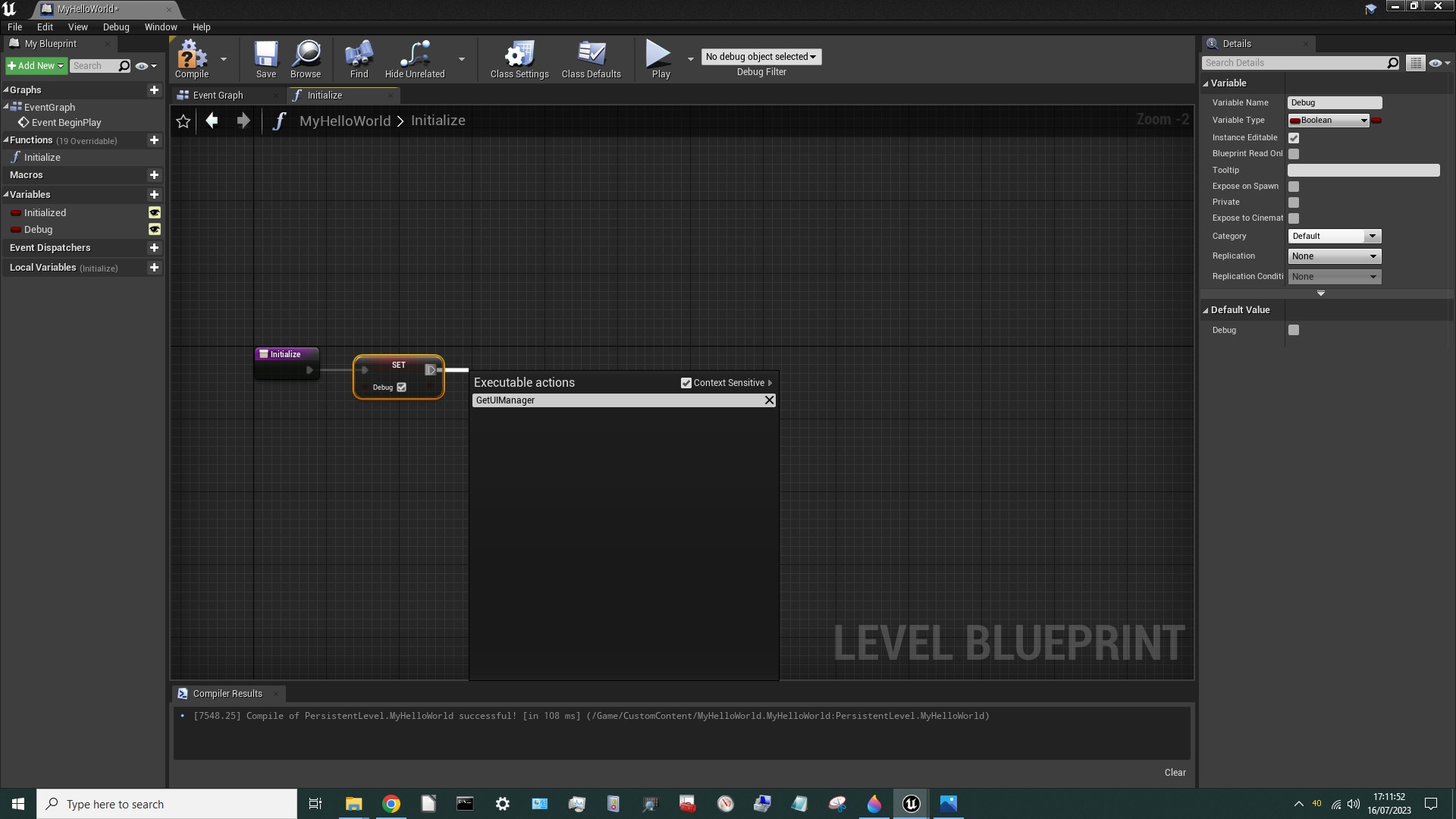Open Compile options dropdown arrow

(224, 59)
